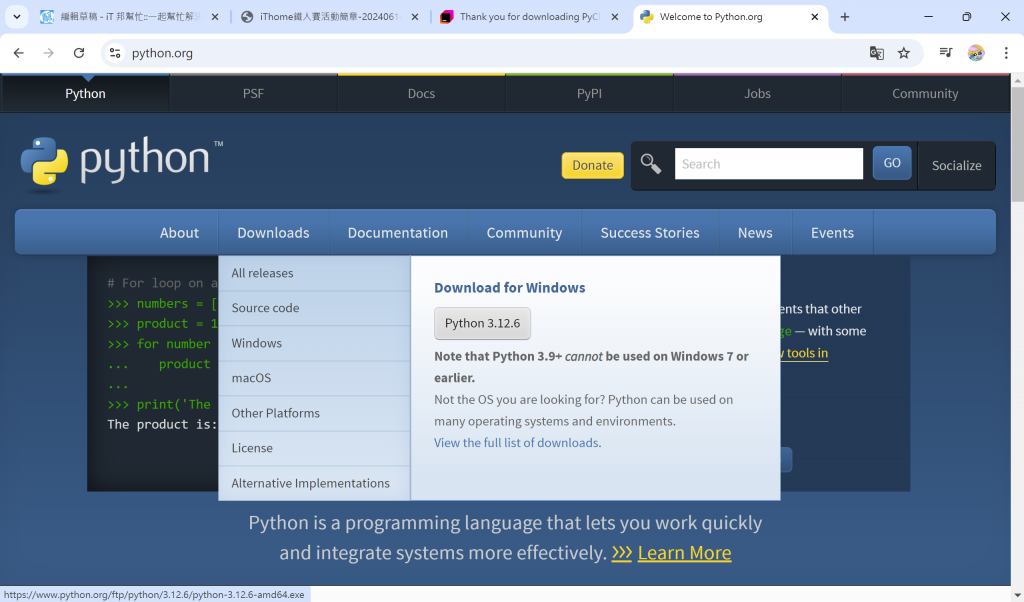1024x602 pixels.
Task: Reload the python.org page
Action: [x=79, y=53]
